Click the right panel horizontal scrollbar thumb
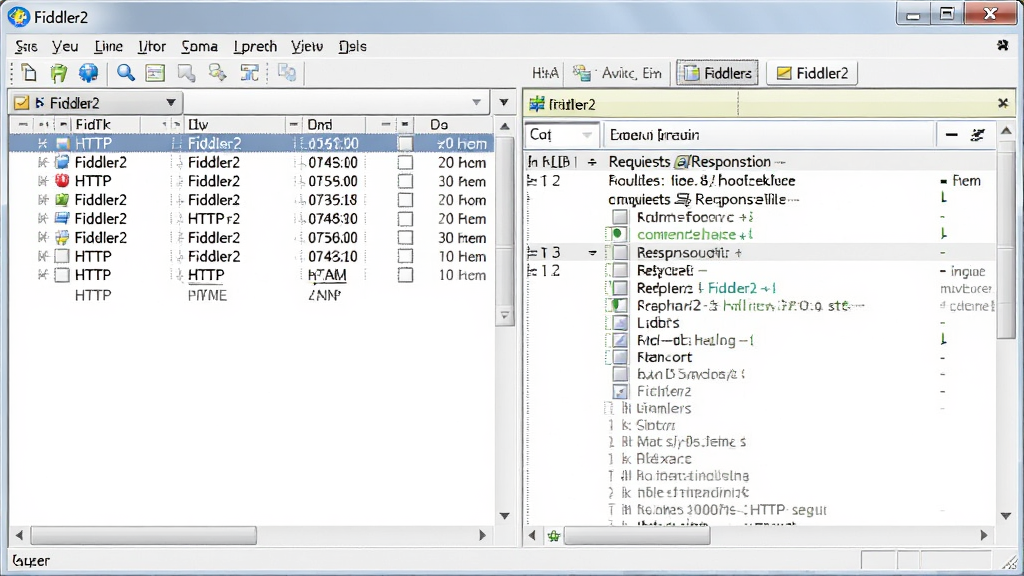This screenshot has height=576, width=1024. pyautogui.click(x=637, y=536)
